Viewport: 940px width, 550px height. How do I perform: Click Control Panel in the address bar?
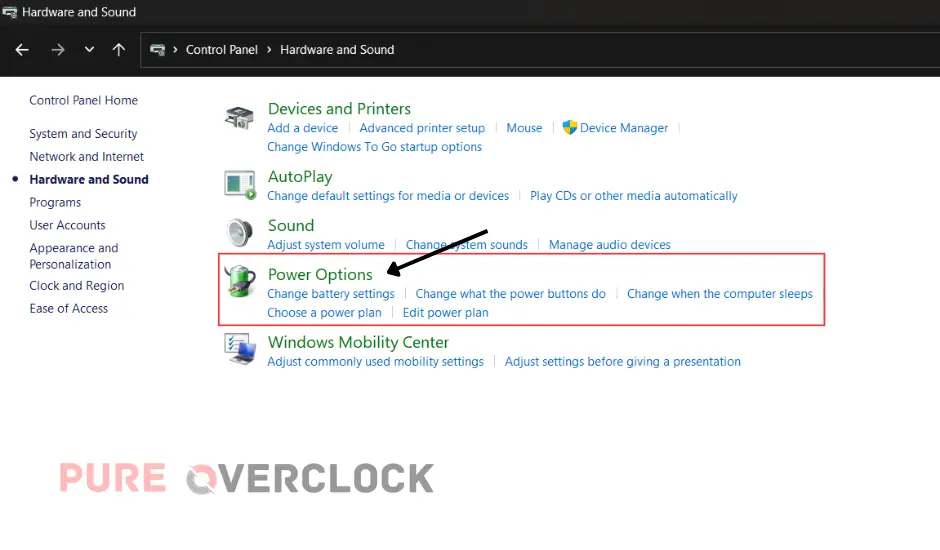(x=221, y=50)
